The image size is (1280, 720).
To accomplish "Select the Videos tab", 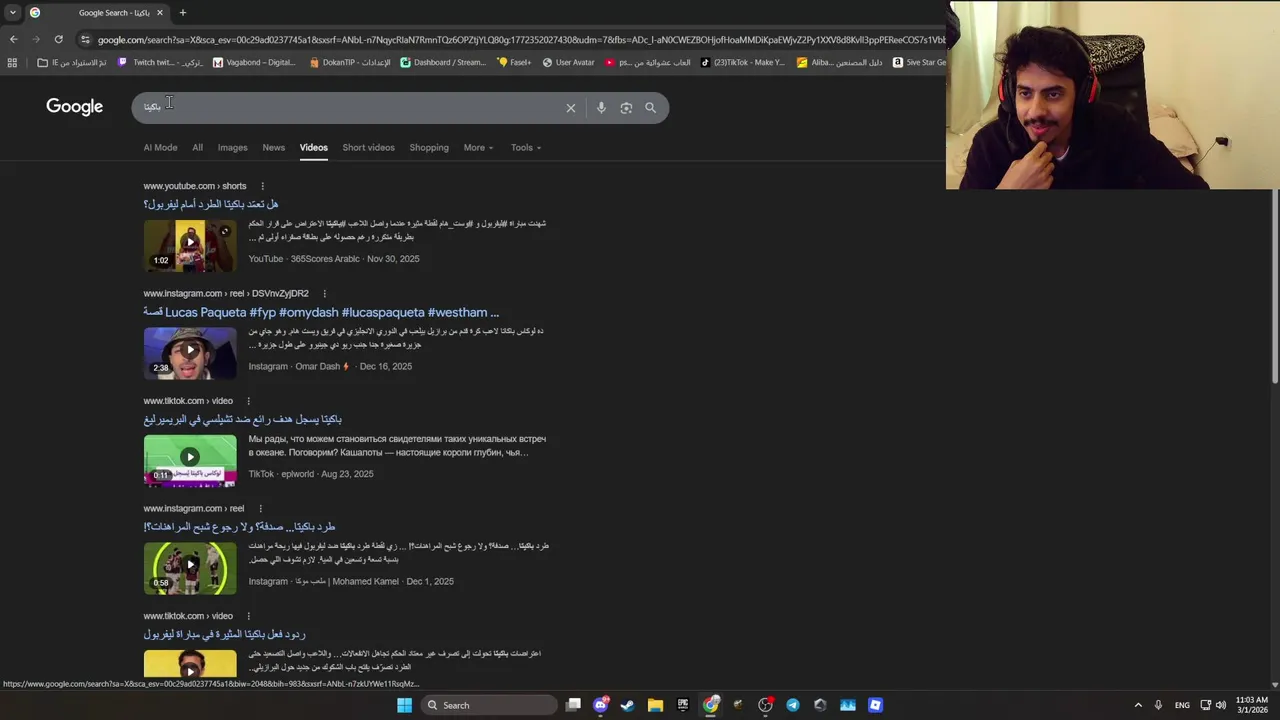I will [313, 147].
